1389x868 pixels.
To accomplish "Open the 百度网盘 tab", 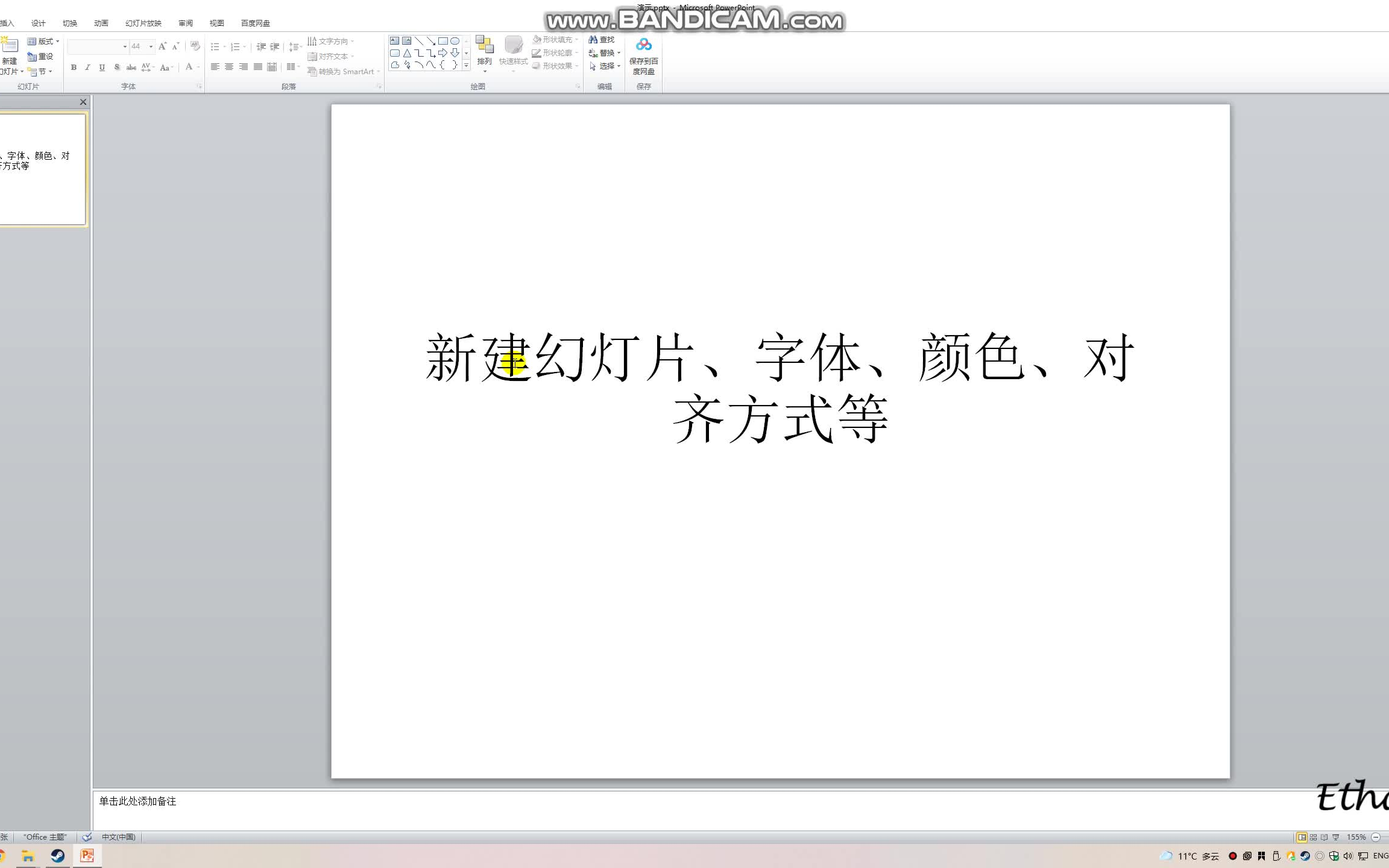I will [256, 24].
